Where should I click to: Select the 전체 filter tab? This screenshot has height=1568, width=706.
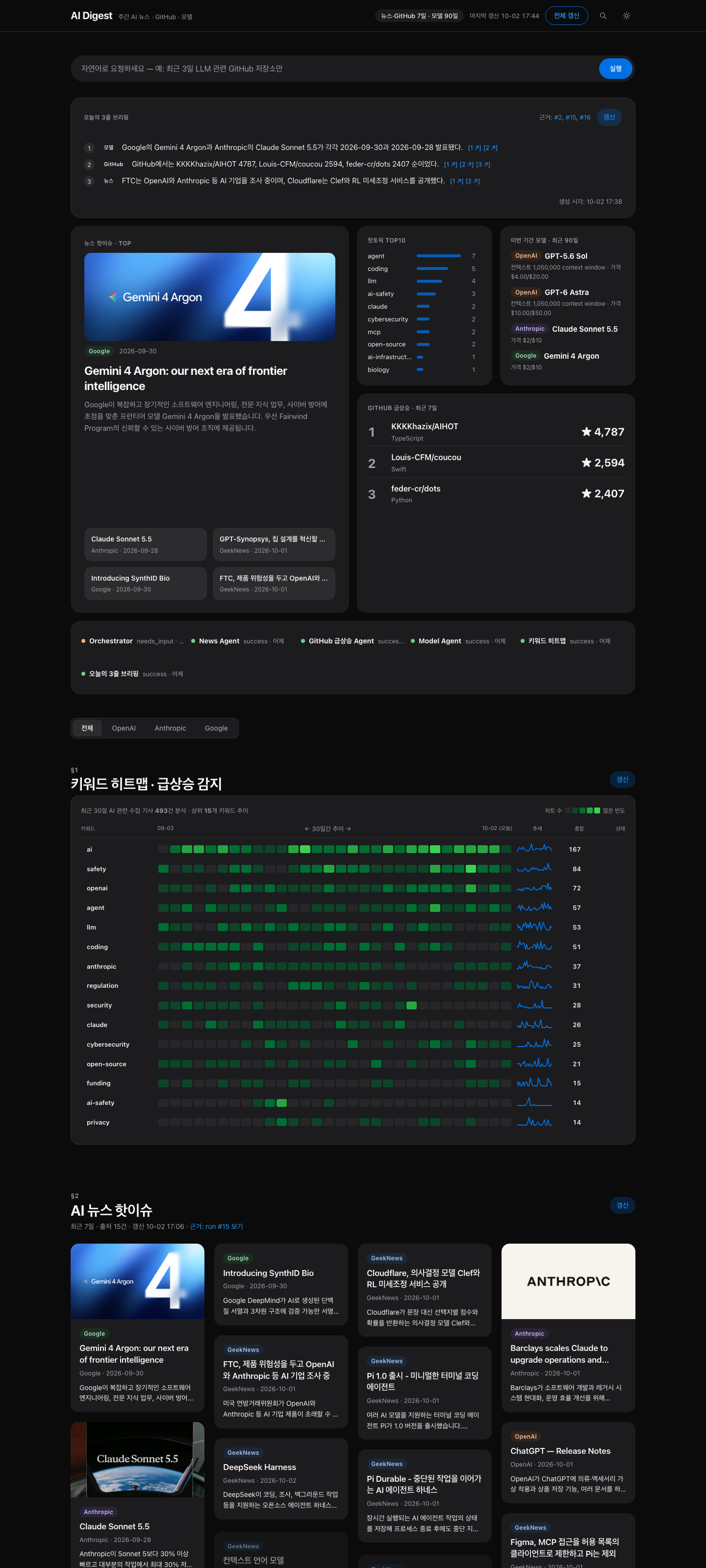click(87, 728)
